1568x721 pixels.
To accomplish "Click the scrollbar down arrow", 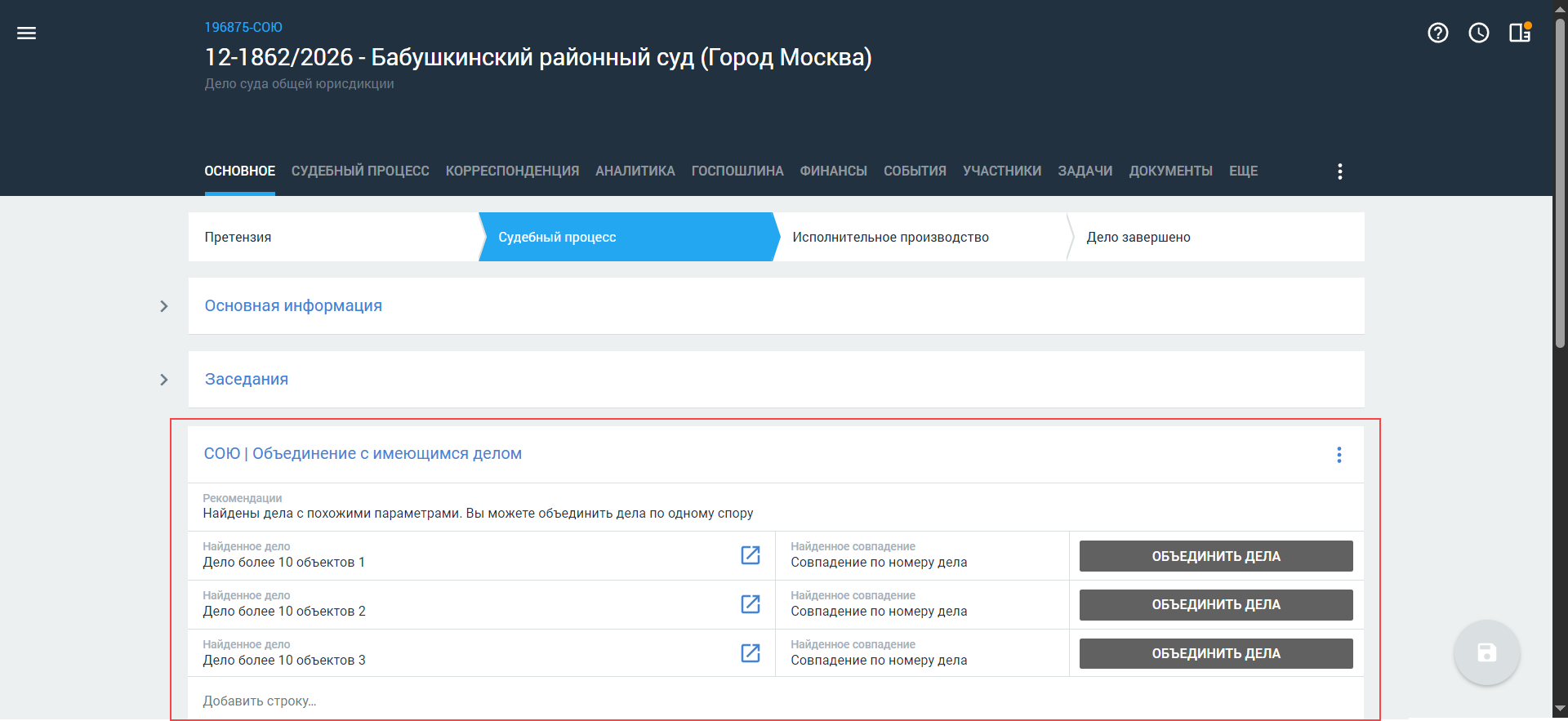I will (x=1560, y=710).
